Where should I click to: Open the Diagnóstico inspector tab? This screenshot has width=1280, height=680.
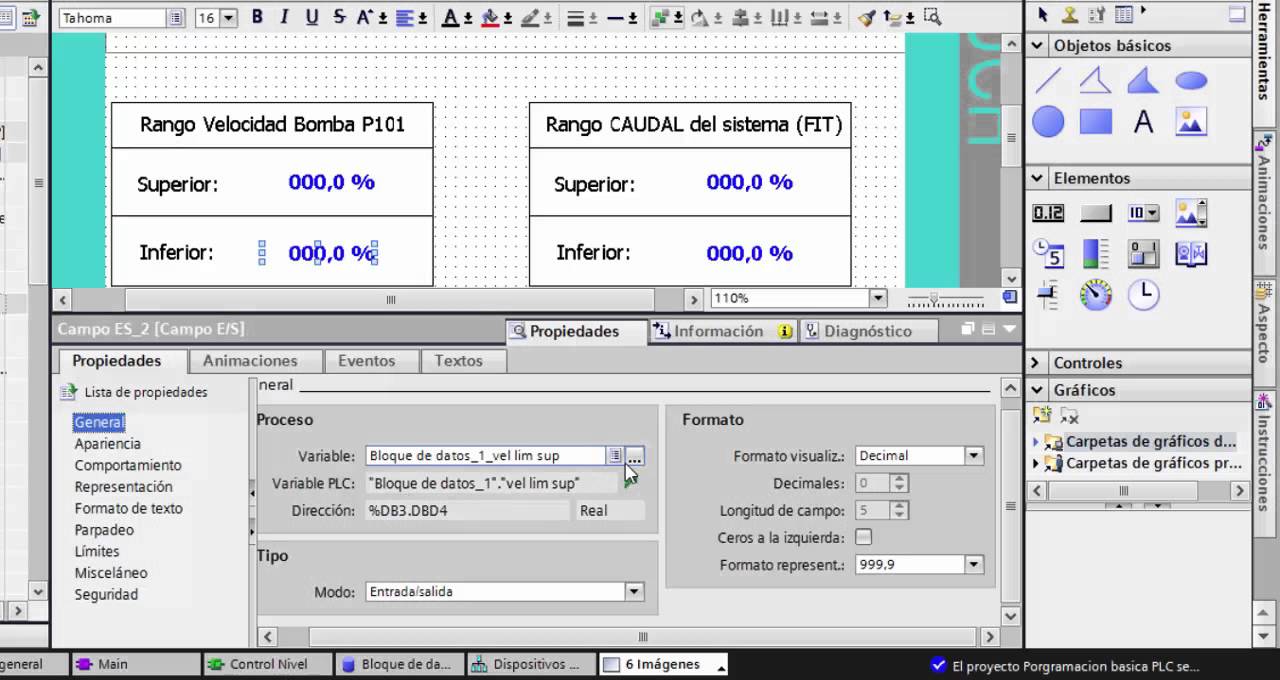click(x=867, y=331)
